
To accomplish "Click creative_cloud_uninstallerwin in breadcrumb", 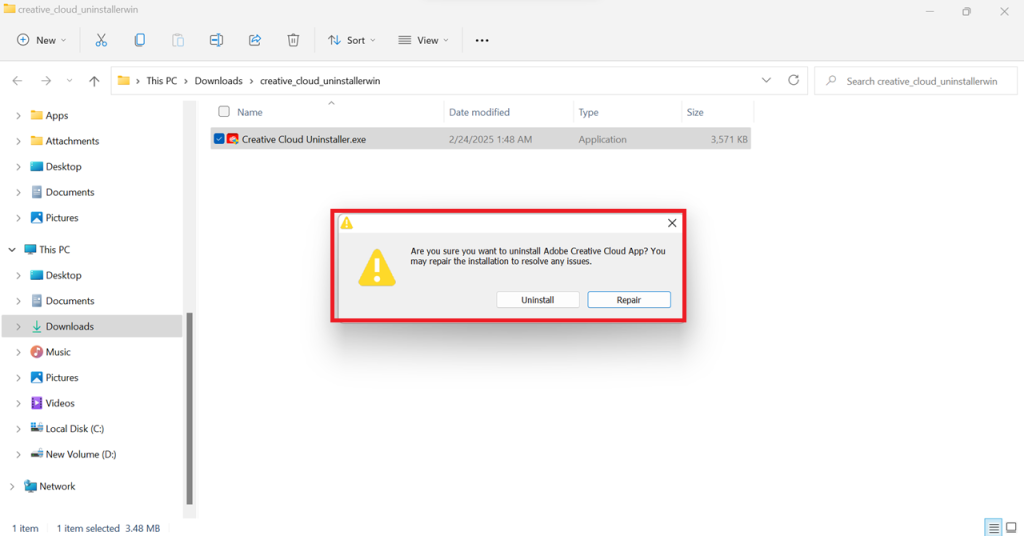I will (320, 81).
